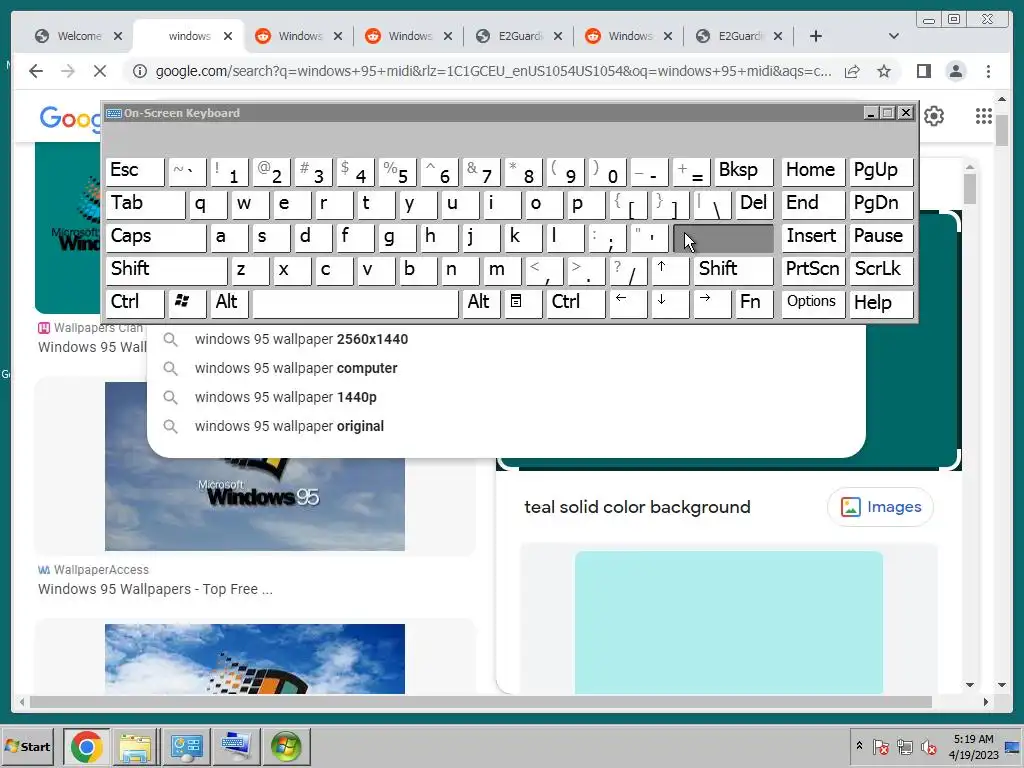Click the Chrome forward arrow
The image size is (1024, 768).
point(68,71)
